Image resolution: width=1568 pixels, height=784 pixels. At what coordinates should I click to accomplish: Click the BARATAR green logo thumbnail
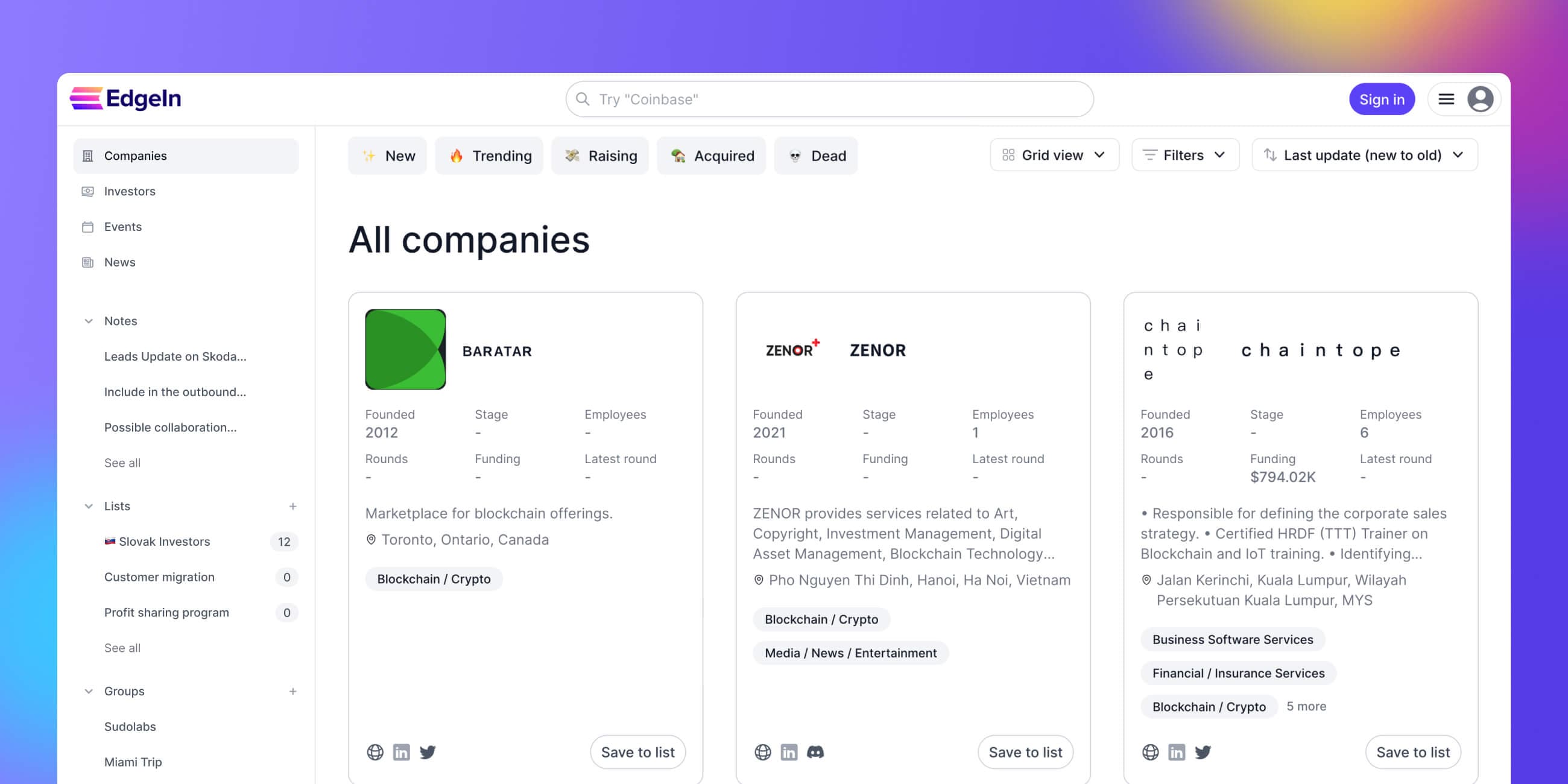point(405,349)
